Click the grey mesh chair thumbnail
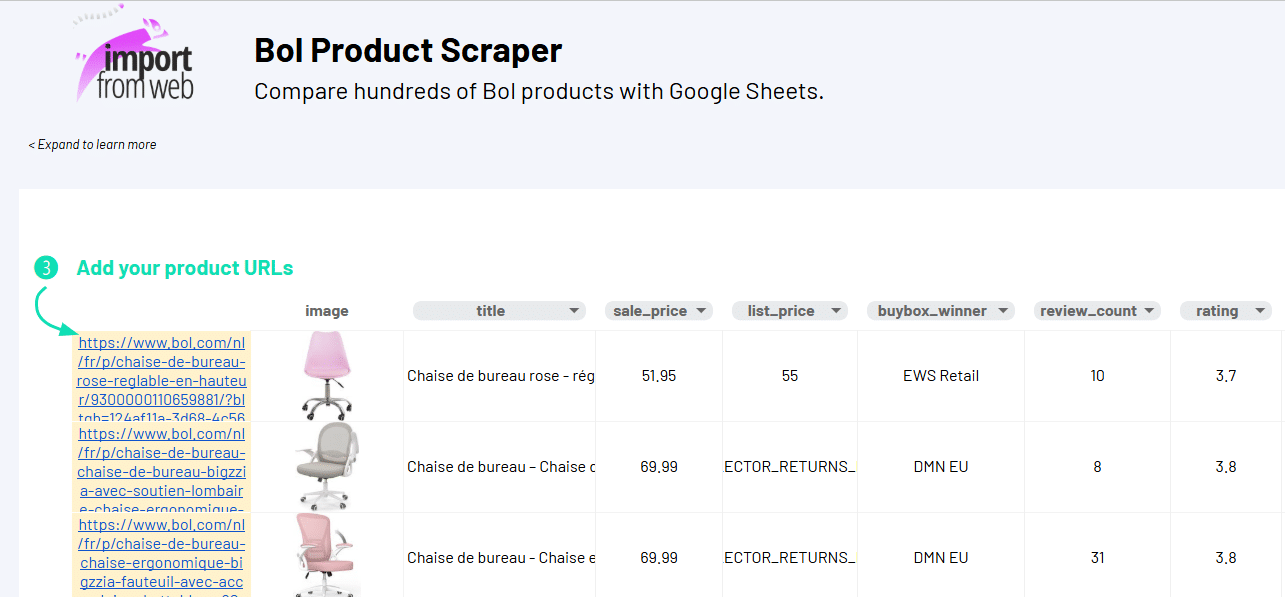The height and width of the screenshot is (597, 1285). pyautogui.click(x=327, y=466)
